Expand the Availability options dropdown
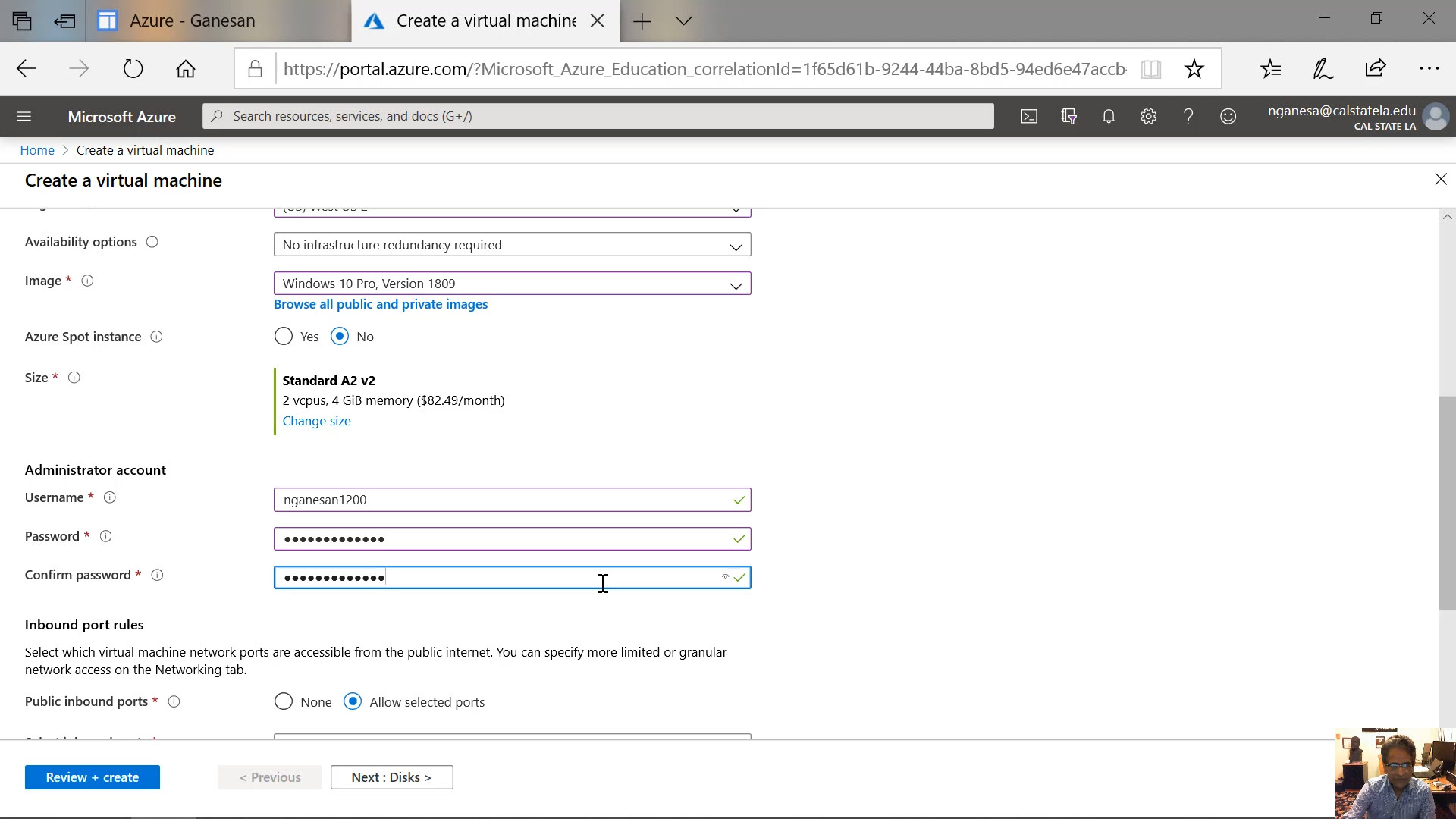The width and height of the screenshot is (1456, 819). tap(512, 245)
